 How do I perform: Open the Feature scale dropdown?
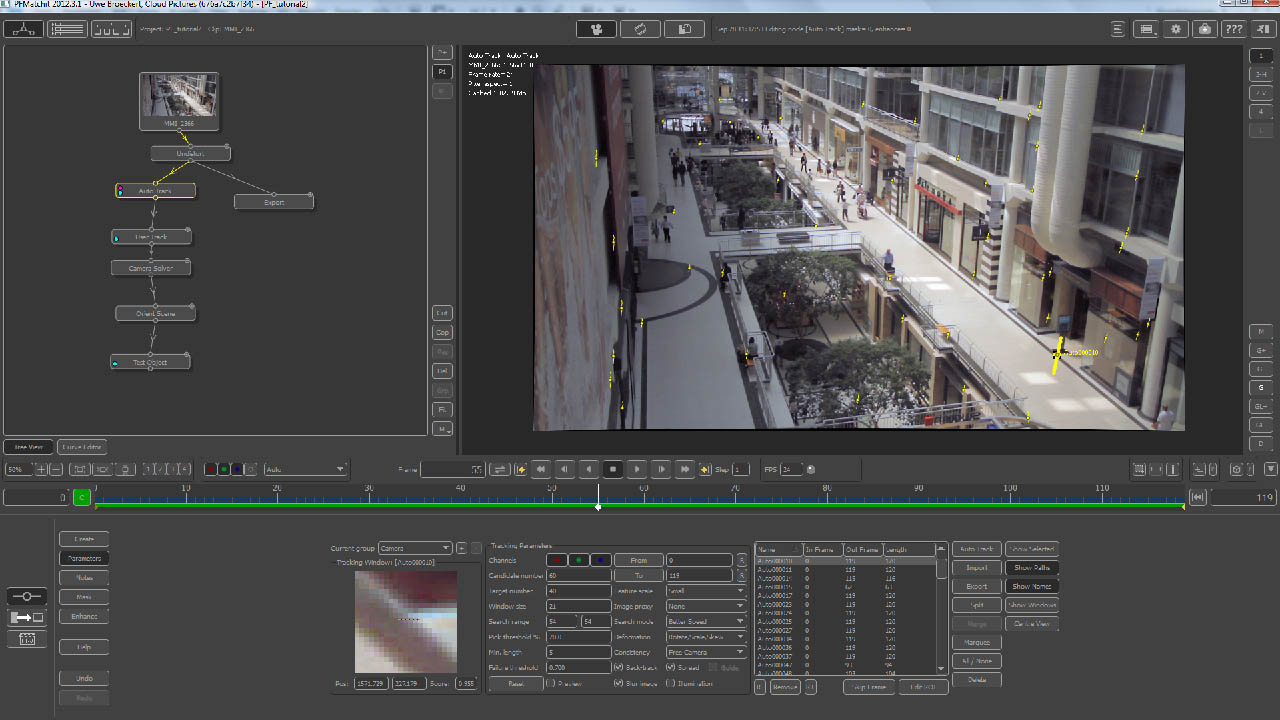706,591
